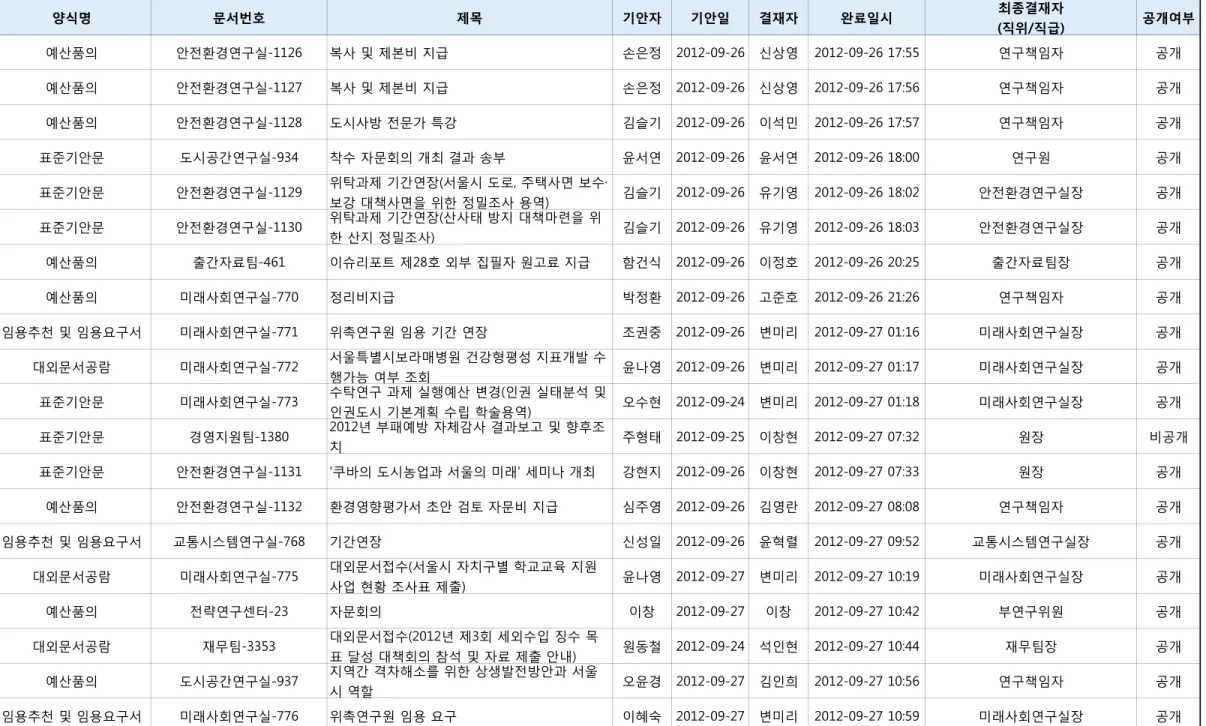Open the title 도시사방 전문가 특강

[393, 123]
